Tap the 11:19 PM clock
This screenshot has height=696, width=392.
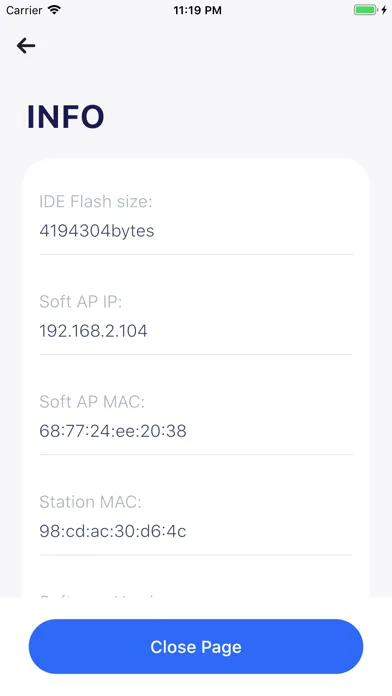pos(197,10)
